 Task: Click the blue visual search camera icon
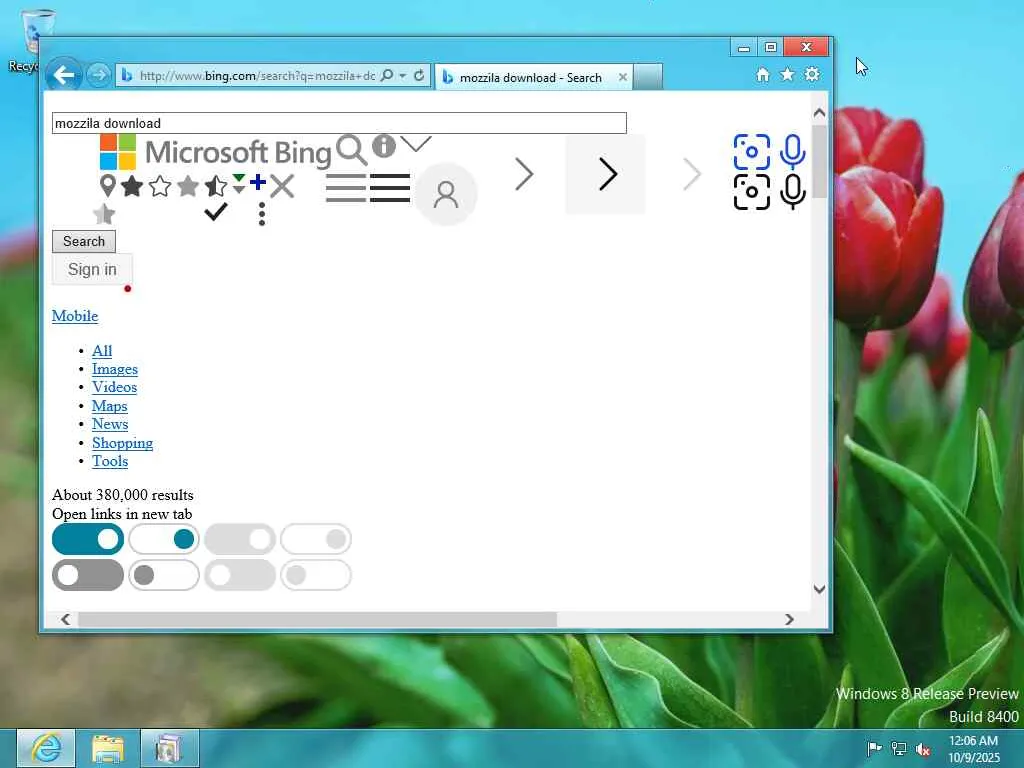752,152
